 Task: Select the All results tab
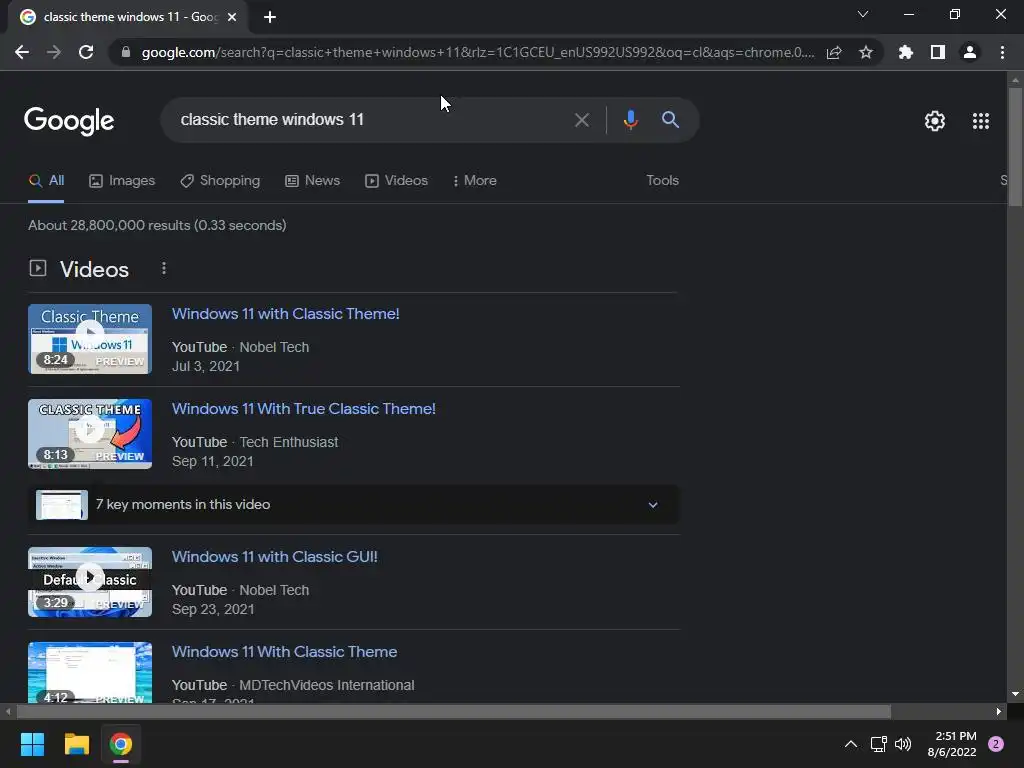[46, 181]
